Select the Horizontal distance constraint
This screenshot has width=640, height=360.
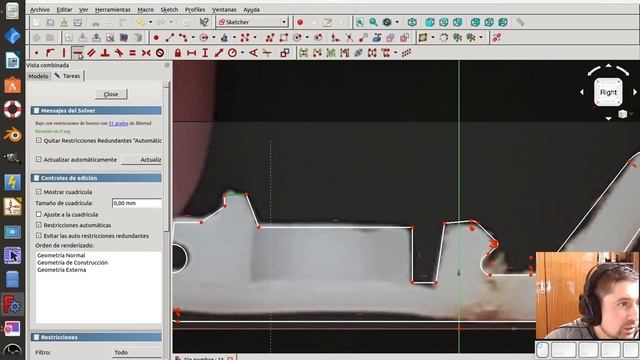tap(191, 53)
